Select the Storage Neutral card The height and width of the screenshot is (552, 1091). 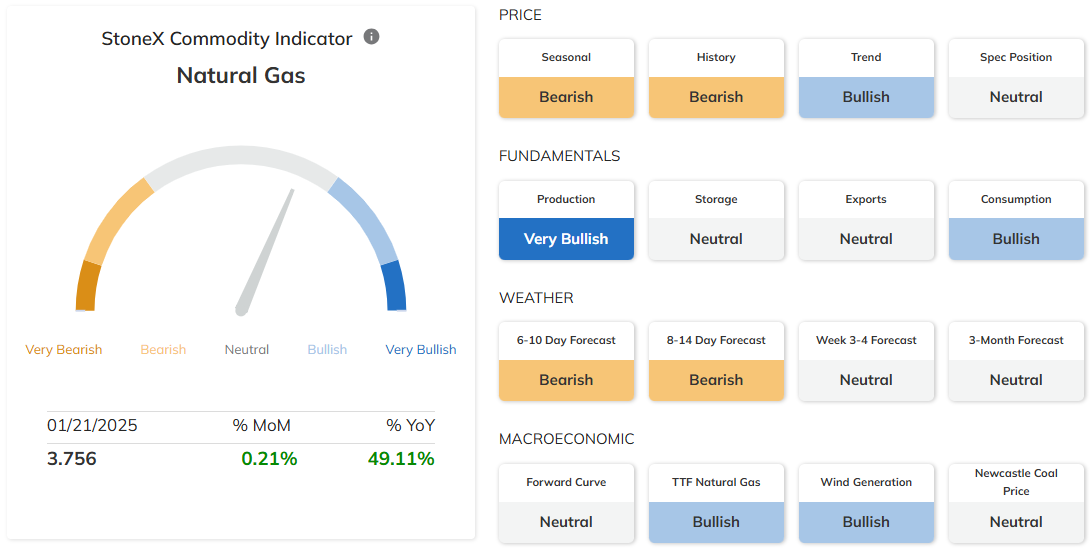tap(716, 220)
